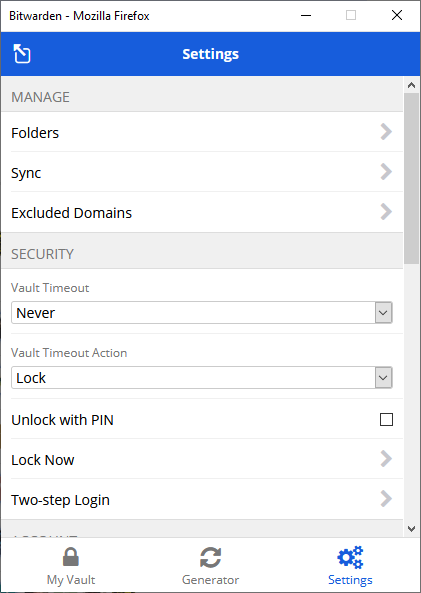The width and height of the screenshot is (421, 593).
Task: Open Excluded Domains row
Action: click(202, 212)
